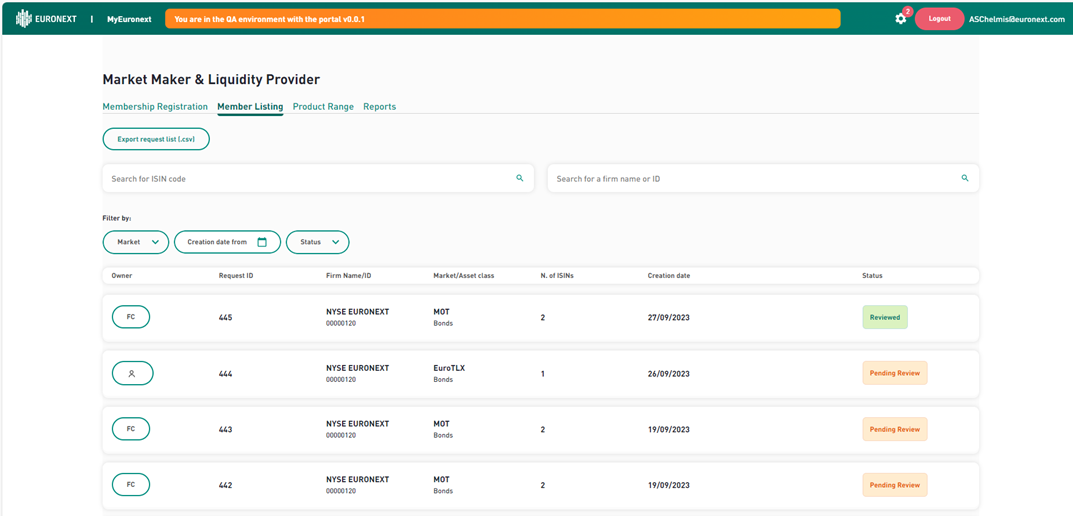Image resolution: width=1073 pixels, height=516 pixels.
Task: Click the ISIN search magnifier icon
Action: pos(519,178)
